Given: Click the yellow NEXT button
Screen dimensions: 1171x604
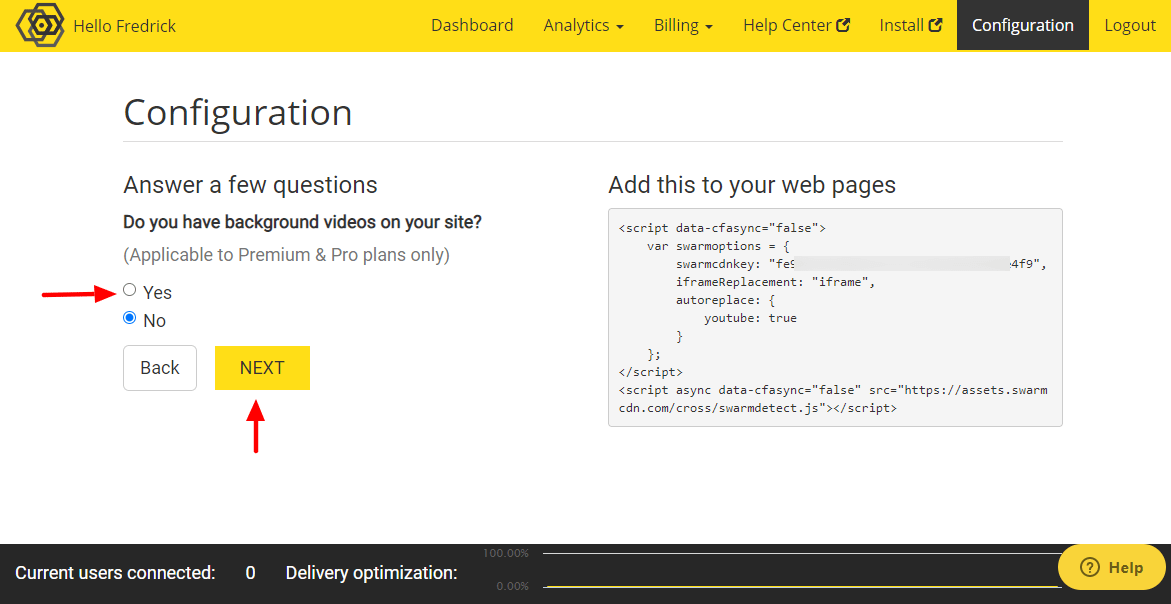Looking at the screenshot, I should coord(262,367).
